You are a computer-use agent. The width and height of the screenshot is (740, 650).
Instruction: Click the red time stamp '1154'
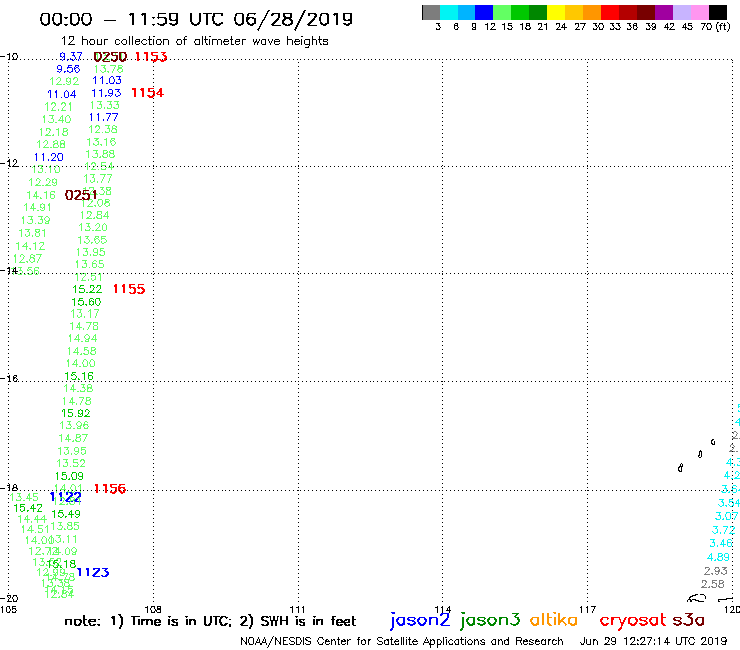[148, 93]
